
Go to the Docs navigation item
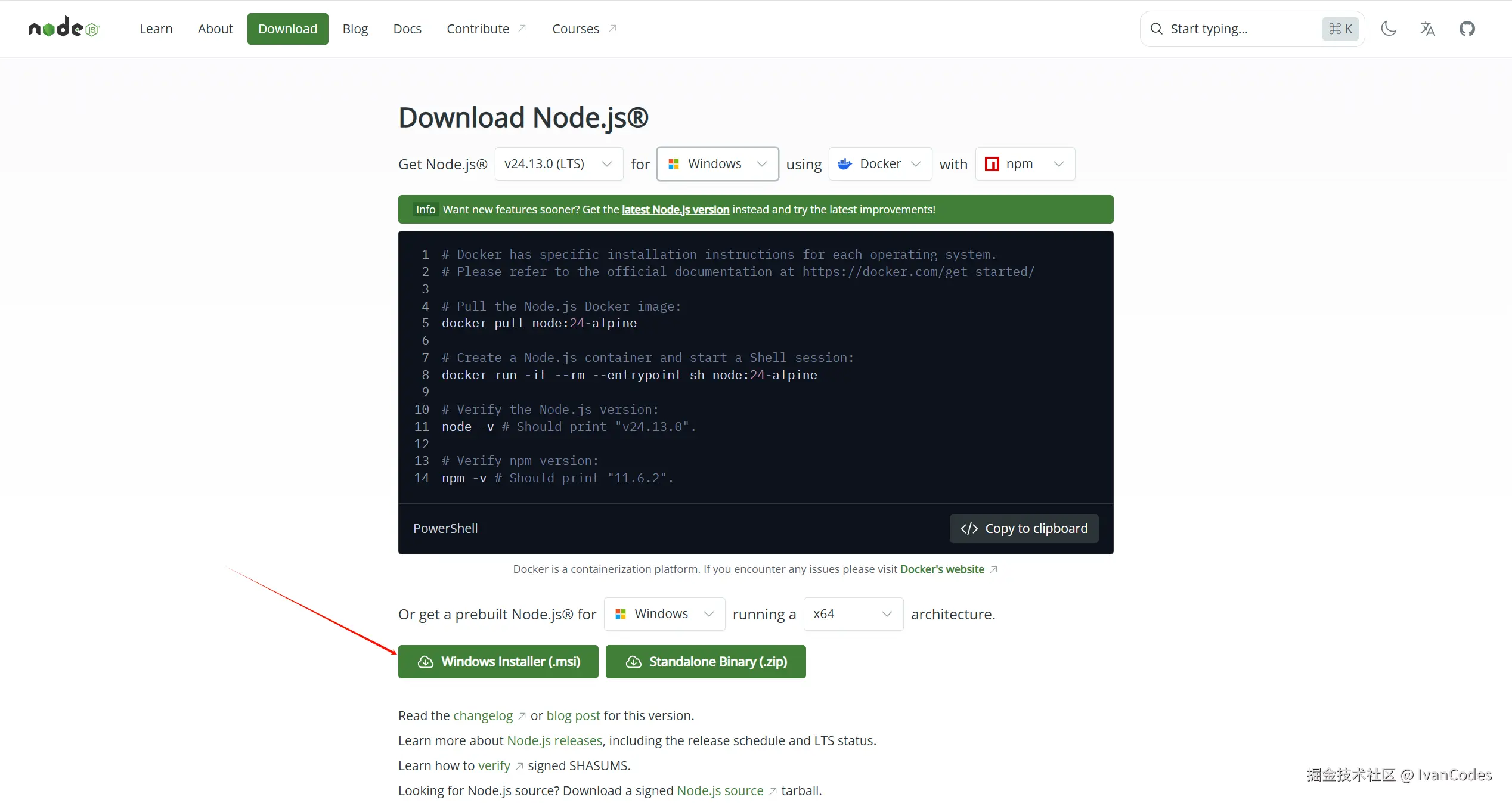pos(407,29)
